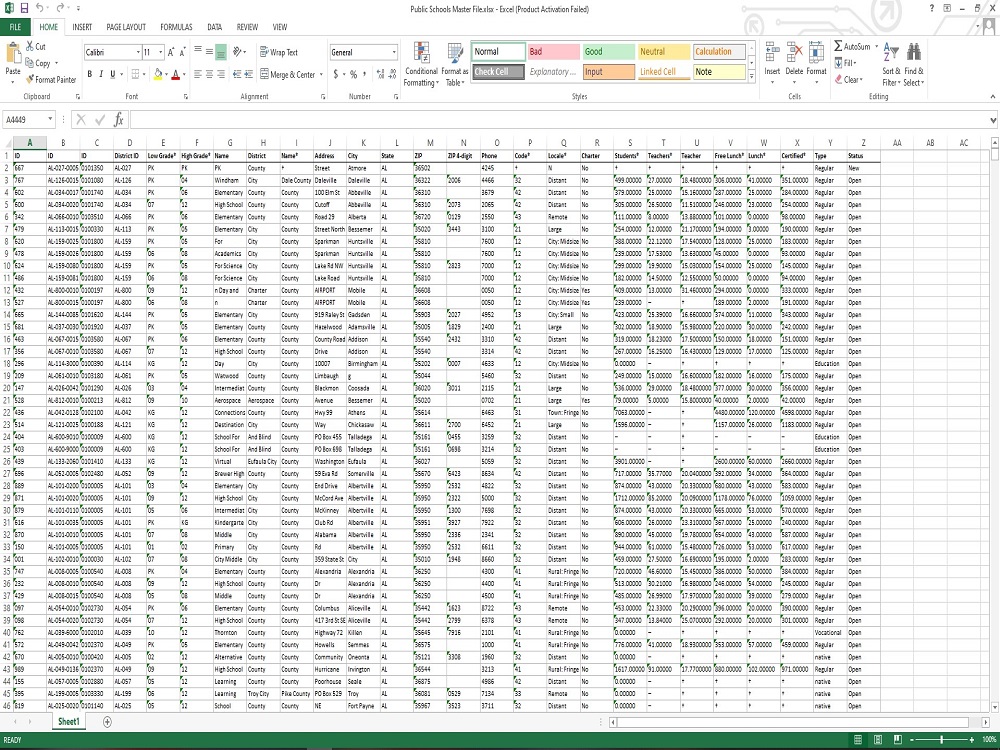
Task: Click the Insert Function fx icon
Action: [119, 119]
